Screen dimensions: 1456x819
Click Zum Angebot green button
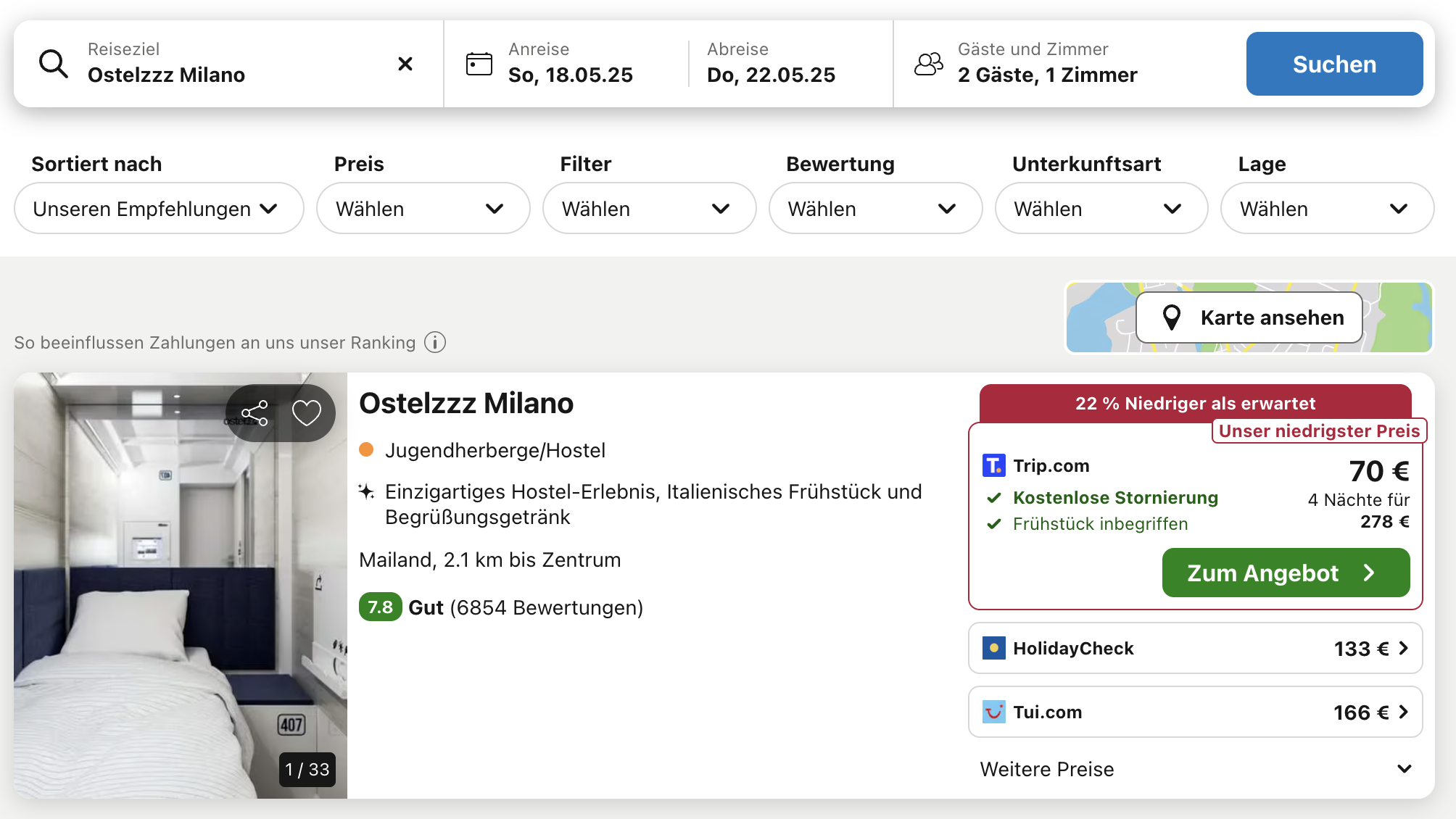(x=1286, y=573)
